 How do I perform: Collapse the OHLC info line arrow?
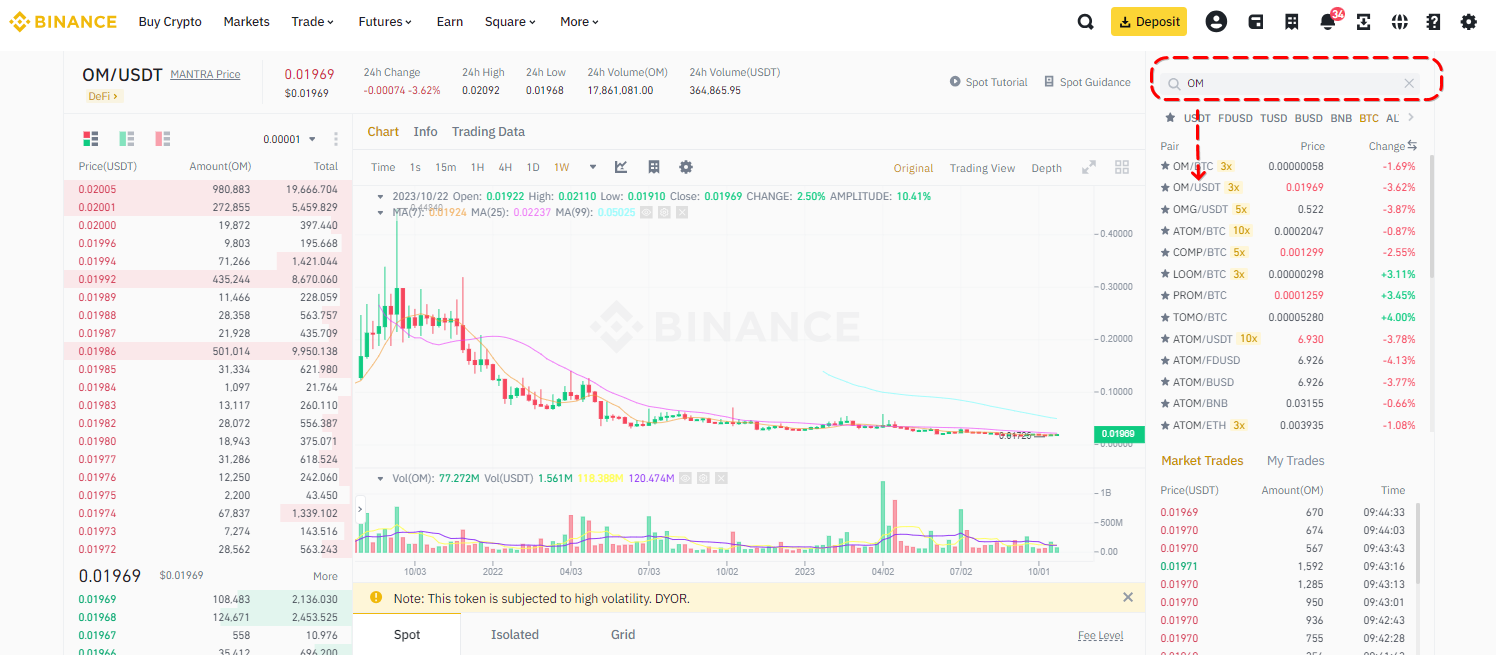pos(380,196)
